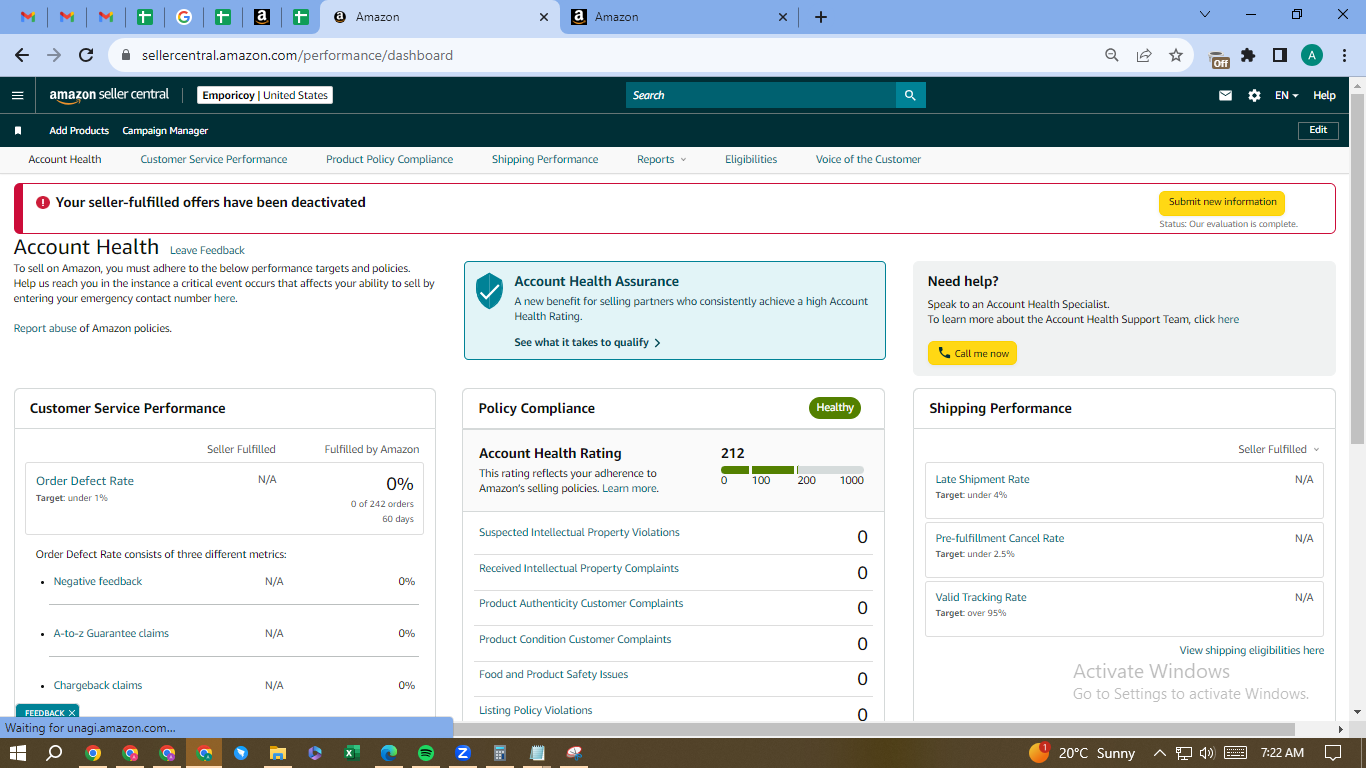This screenshot has width=1366, height=768.
Task: Expand the Reports menu
Action: [x=662, y=160]
